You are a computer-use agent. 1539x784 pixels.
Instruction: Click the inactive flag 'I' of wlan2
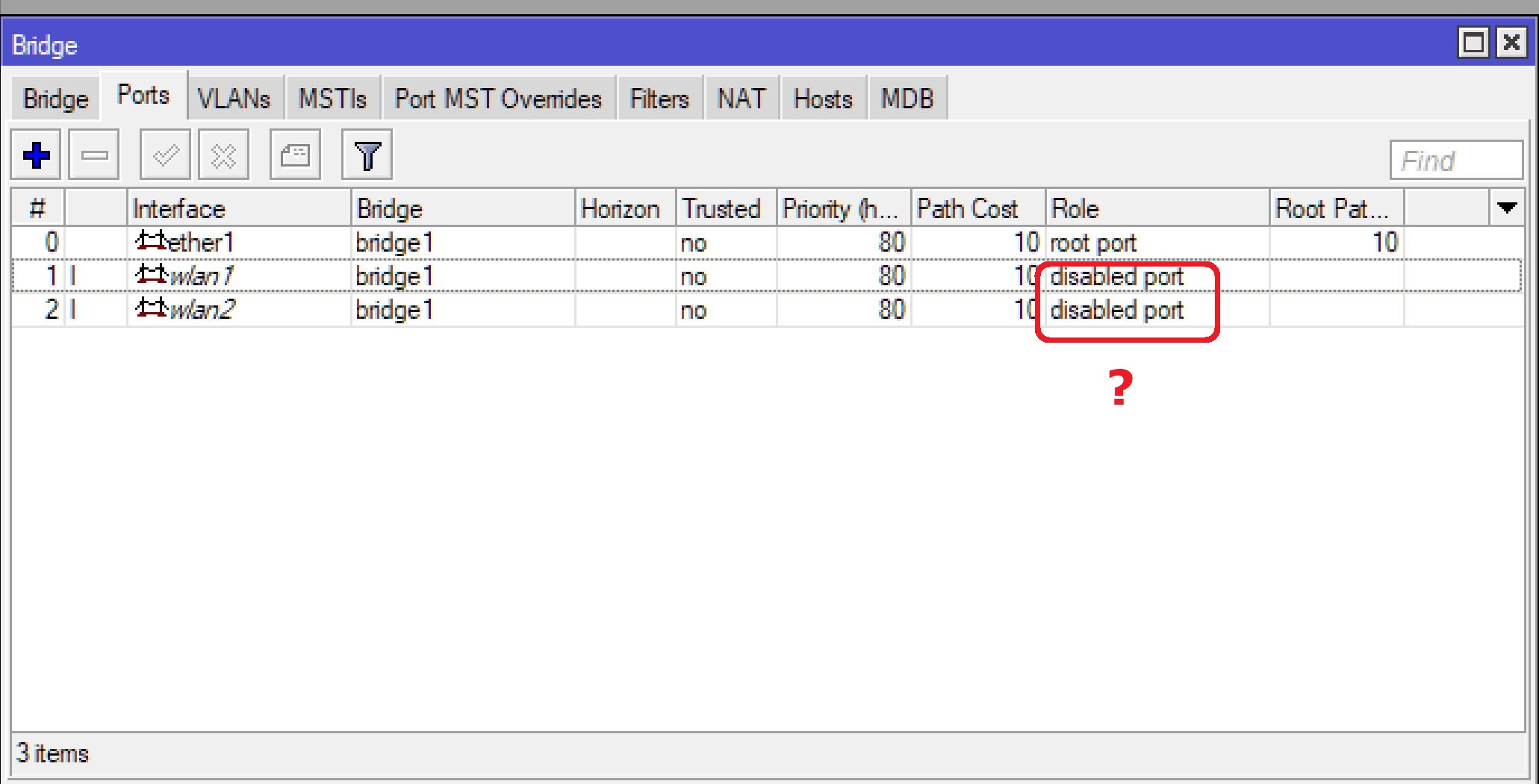[73, 309]
